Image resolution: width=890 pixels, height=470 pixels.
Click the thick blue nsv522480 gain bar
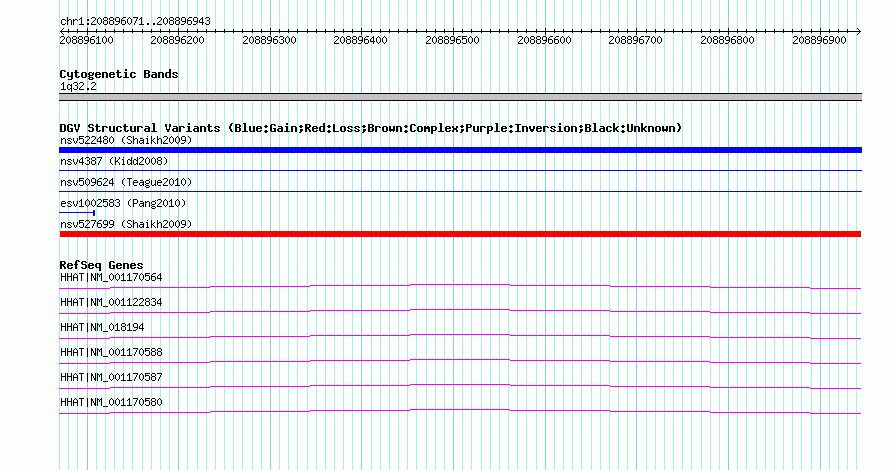pyautogui.click(x=460, y=150)
